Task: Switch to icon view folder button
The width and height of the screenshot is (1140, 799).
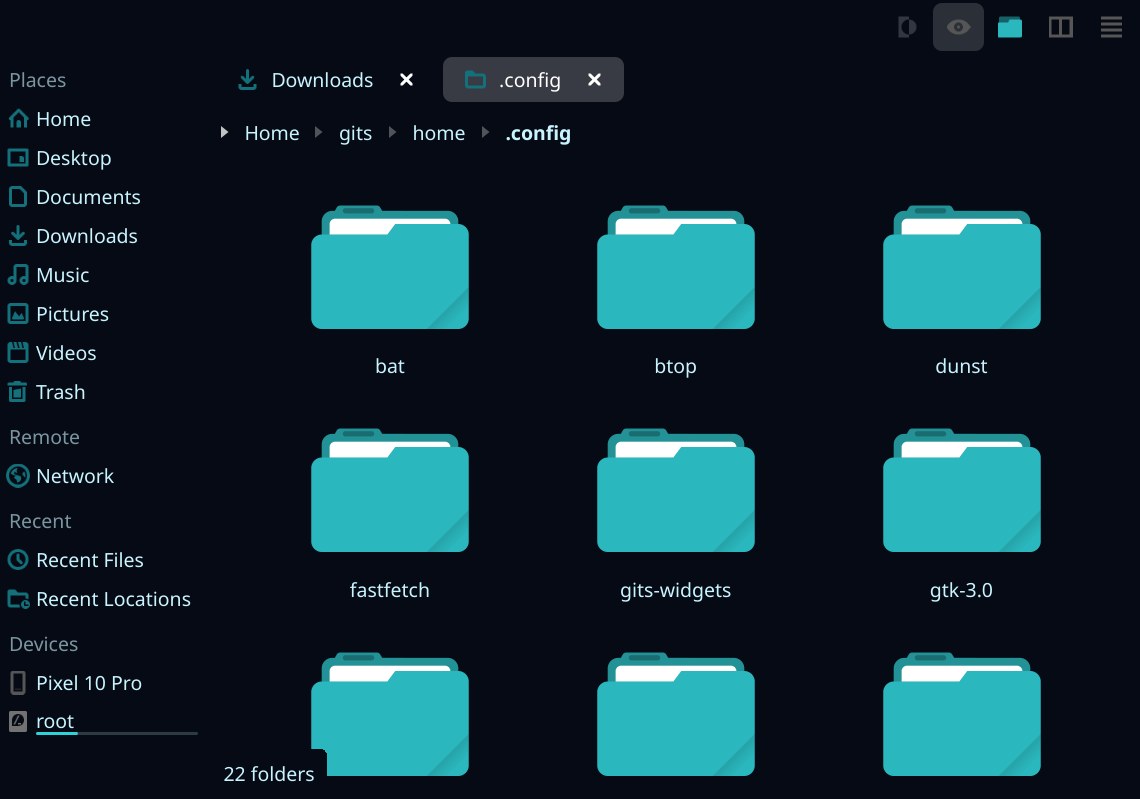Action: 1010,28
